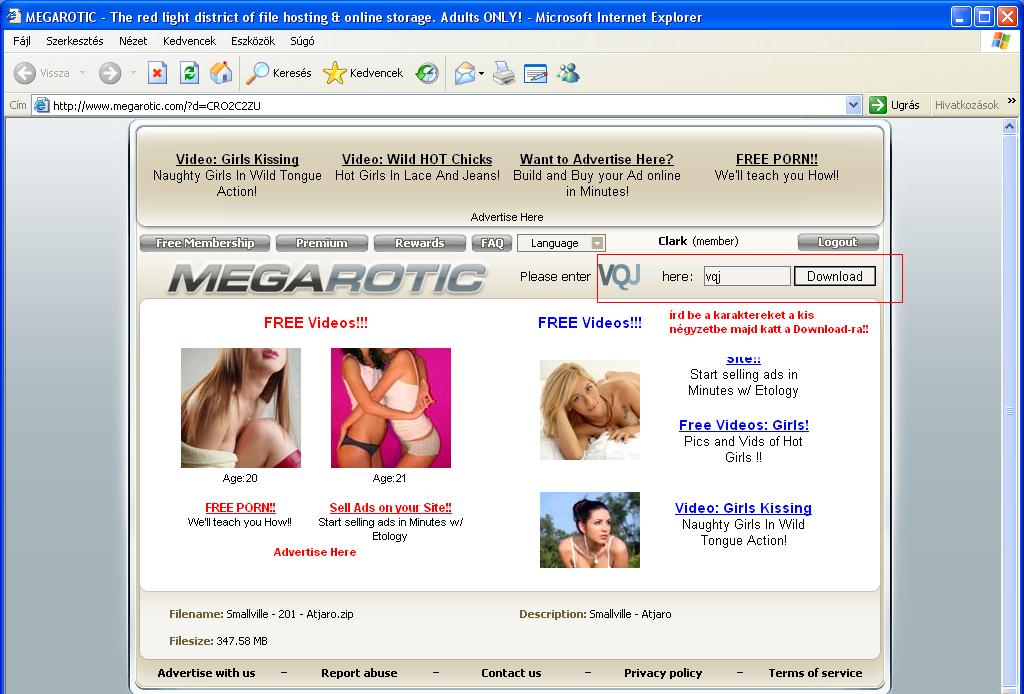This screenshot has height=694, width=1024.
Task: Go to the Home page icon
Action: click(220, 73)
